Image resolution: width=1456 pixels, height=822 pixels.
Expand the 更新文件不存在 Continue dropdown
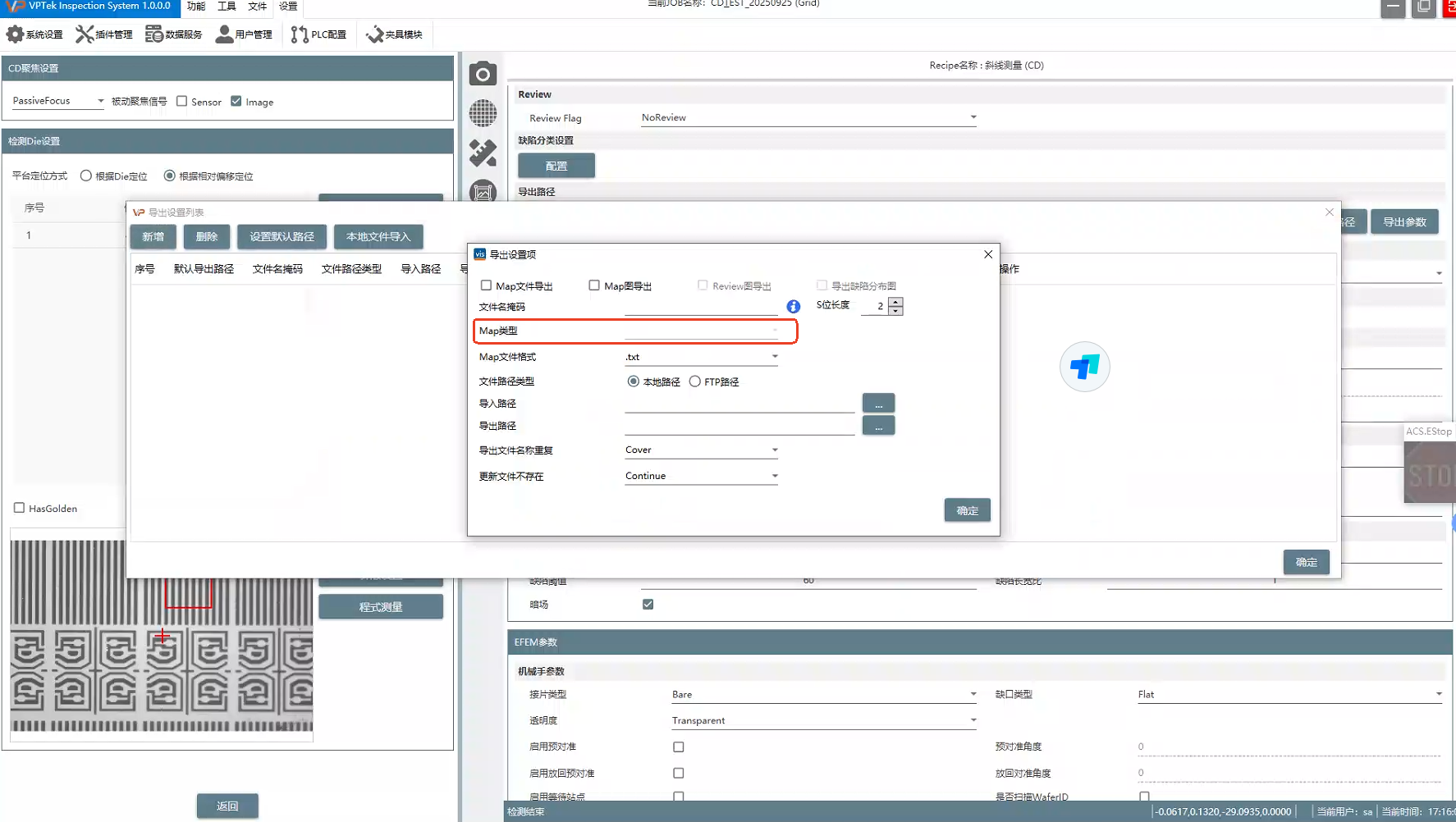coord(774,476)
